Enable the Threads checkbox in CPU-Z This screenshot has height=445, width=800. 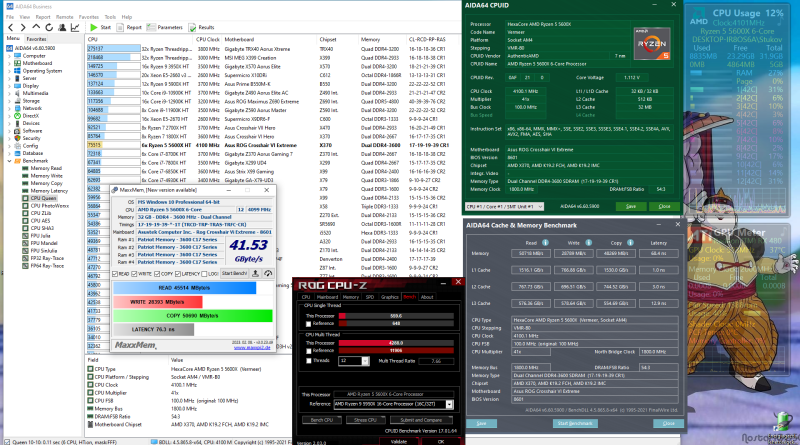pyautogui.click(x=308, y=361)
